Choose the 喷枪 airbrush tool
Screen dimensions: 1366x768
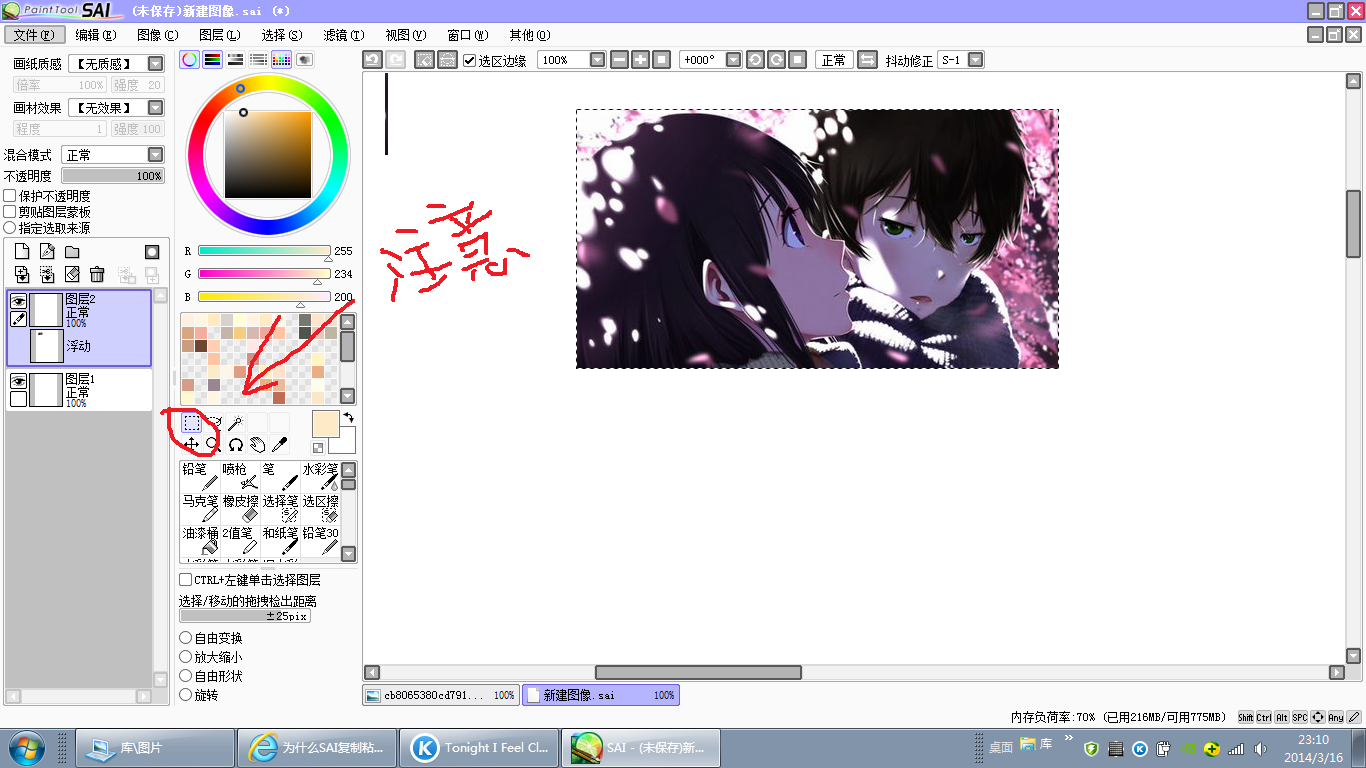click(240, 477)
